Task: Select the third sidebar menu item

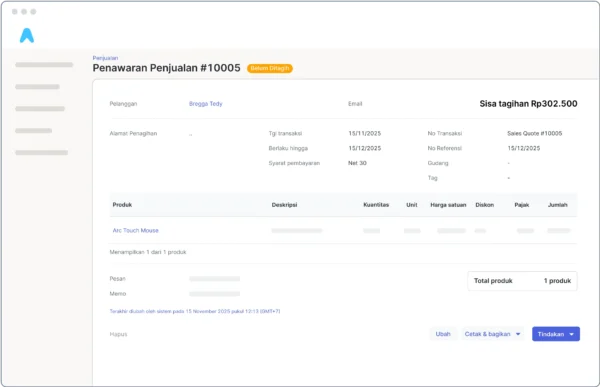Action: pyautogui.click(x=40, y=109)
